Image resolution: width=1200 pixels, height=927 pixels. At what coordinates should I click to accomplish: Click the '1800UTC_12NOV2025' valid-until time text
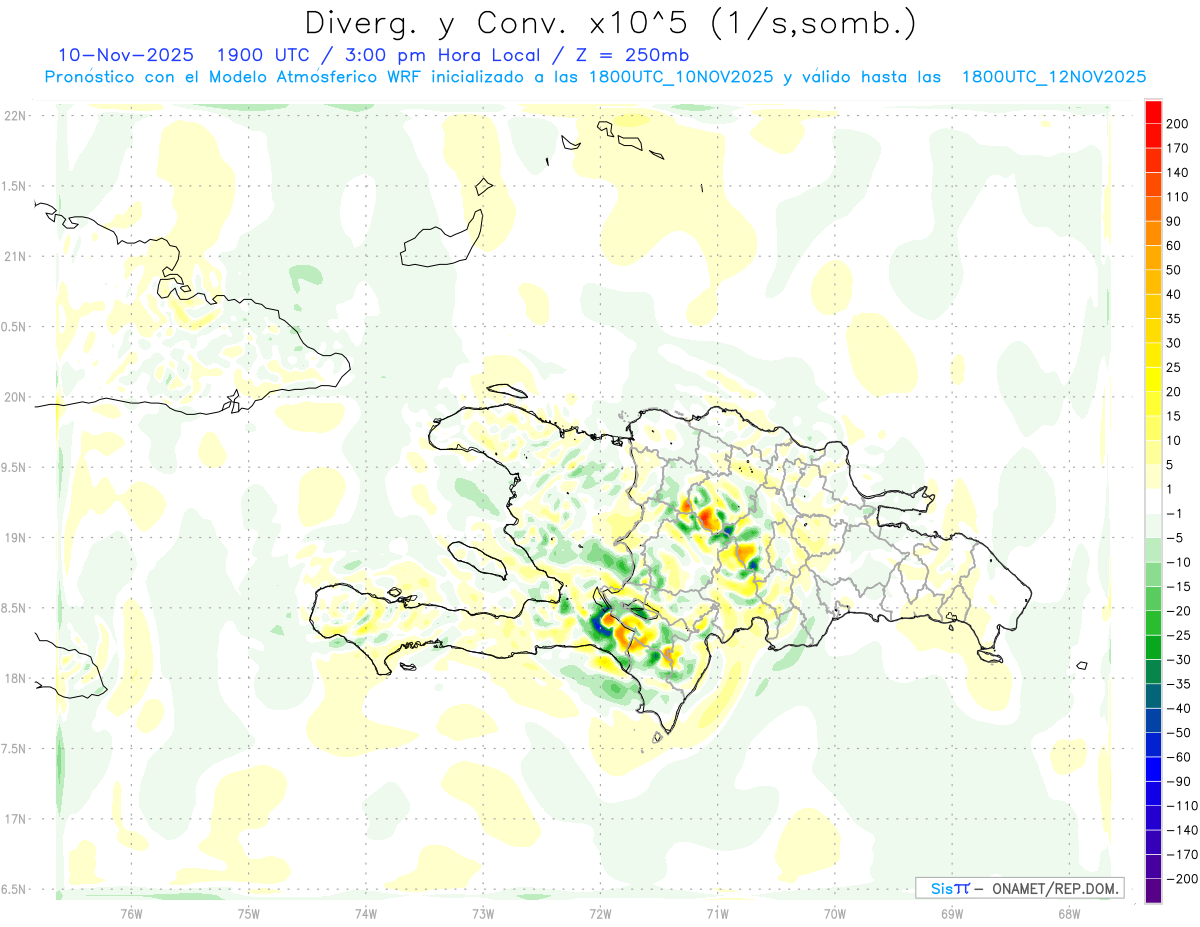(1053, 77)
